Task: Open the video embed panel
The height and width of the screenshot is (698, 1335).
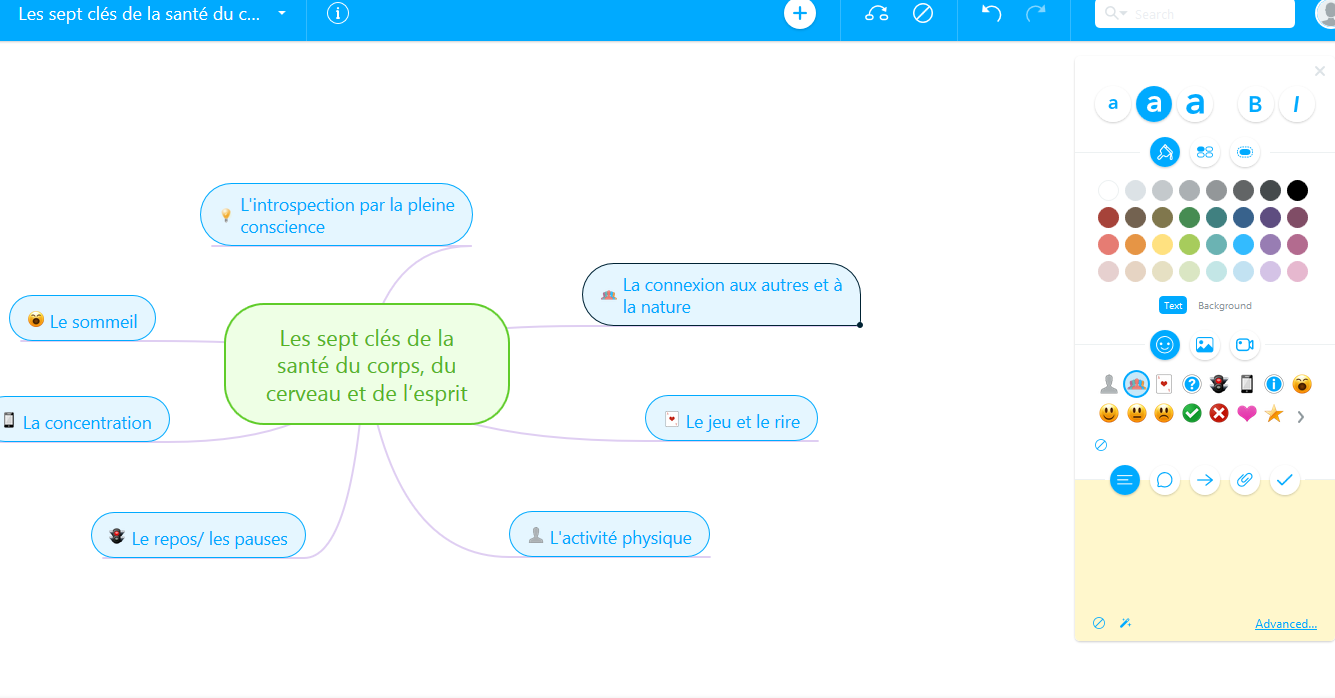Action: 1244,345
